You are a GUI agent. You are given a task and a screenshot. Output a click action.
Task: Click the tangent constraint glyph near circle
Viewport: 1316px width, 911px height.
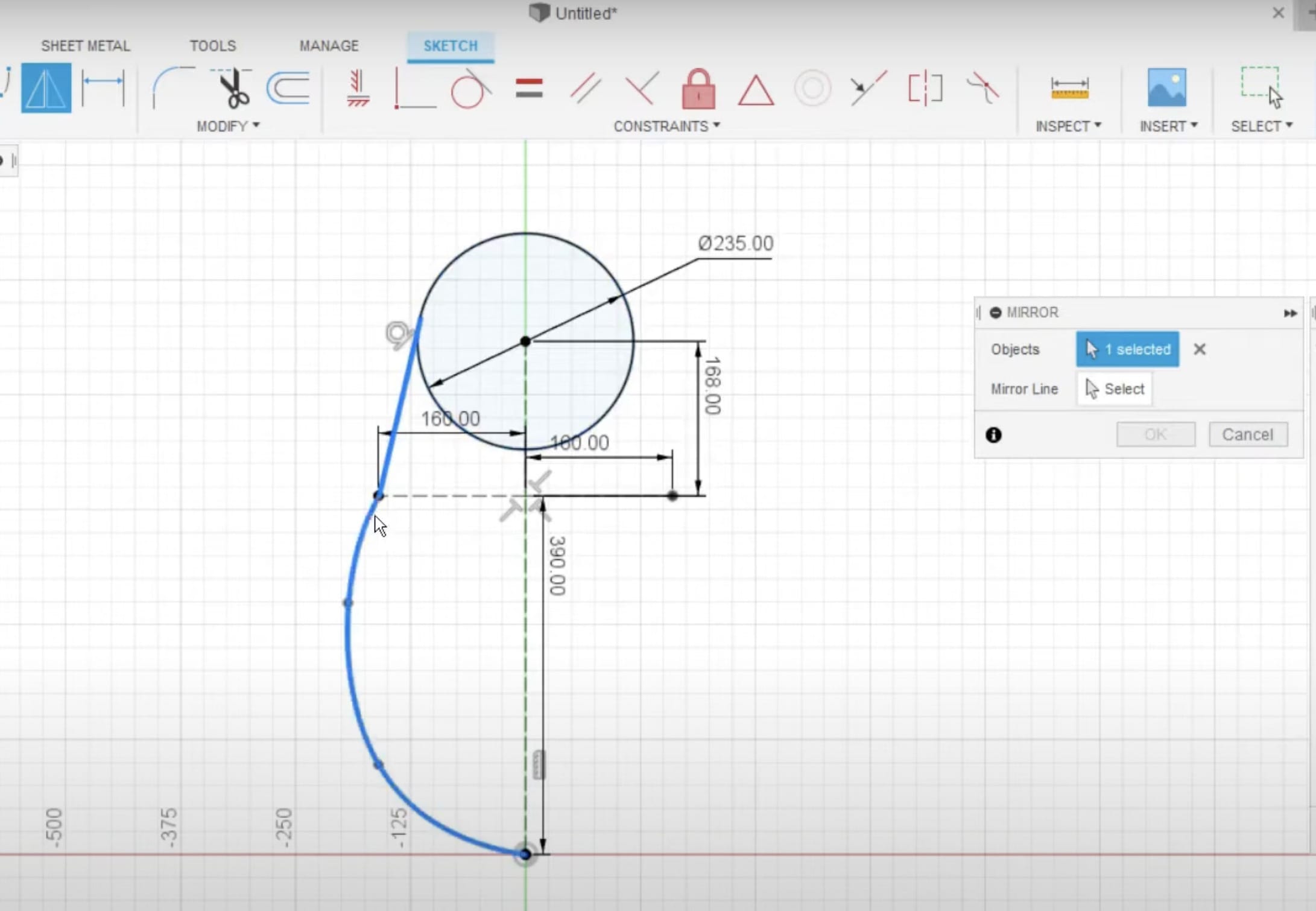coord(399,334)
